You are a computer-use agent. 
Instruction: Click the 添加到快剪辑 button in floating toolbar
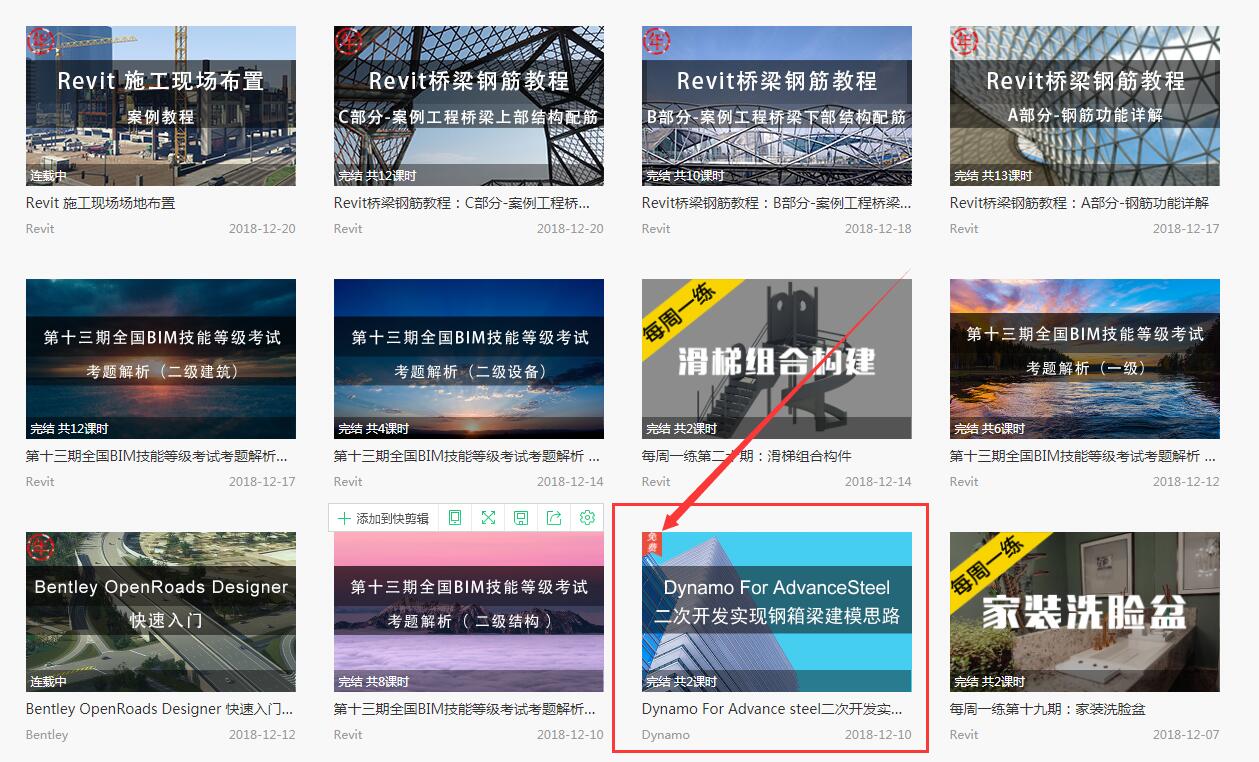[383, 518]
